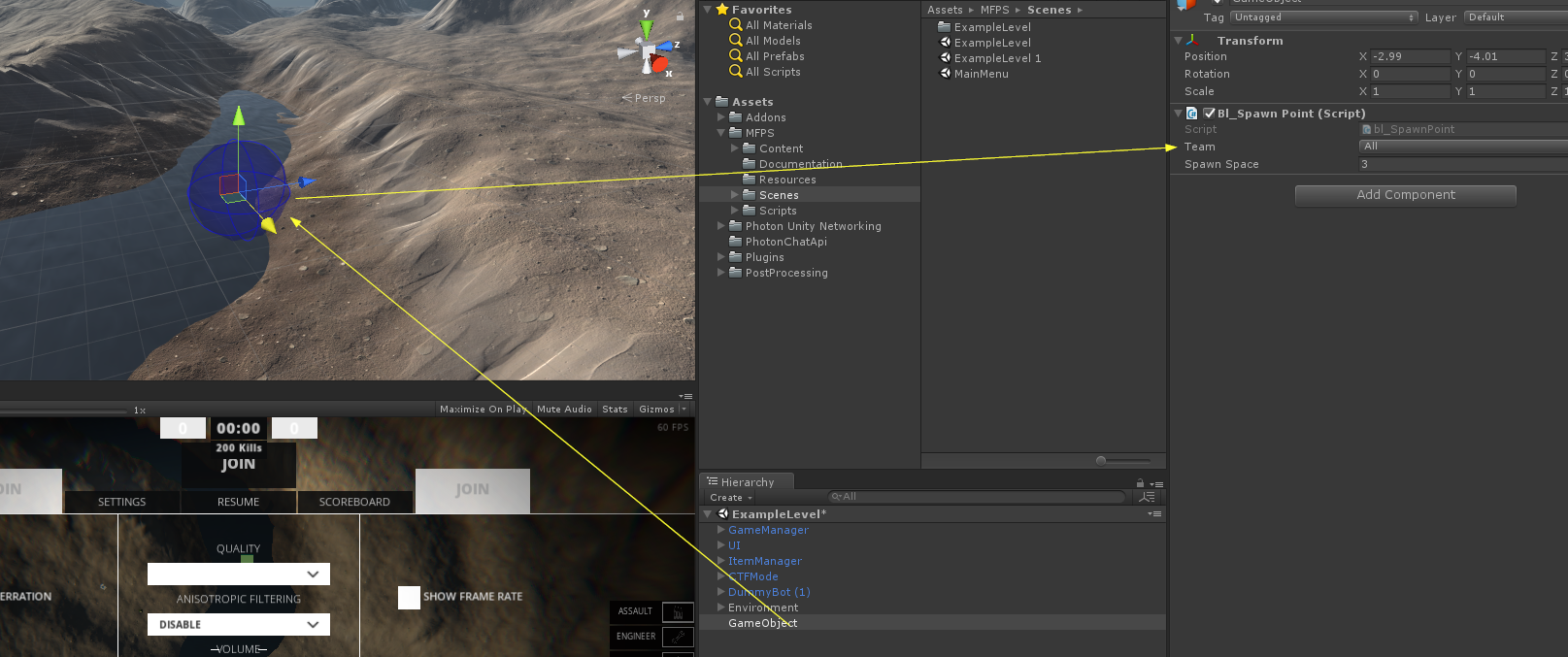Open the Create menu in Hierarchy
Viewport: 1568px width, 657px height.
pyautogui.click(x=730, y=498)
